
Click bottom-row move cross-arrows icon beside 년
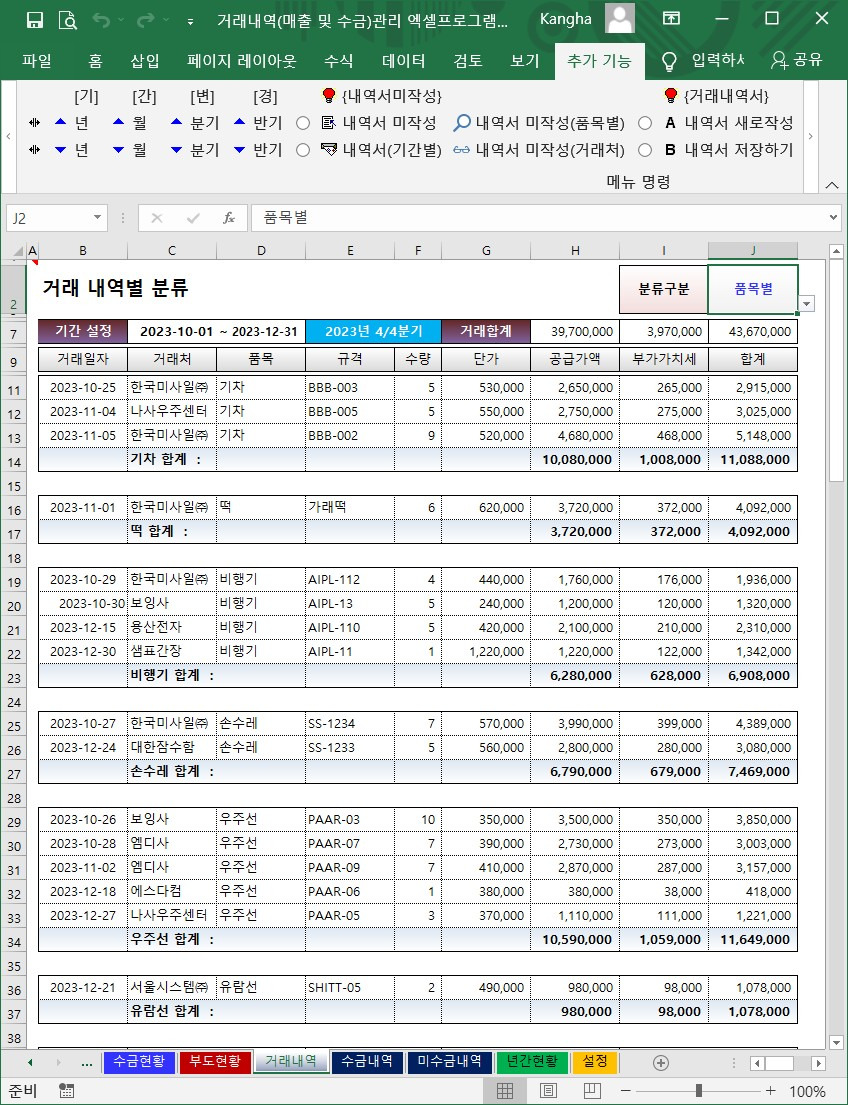tap(35, 149)
